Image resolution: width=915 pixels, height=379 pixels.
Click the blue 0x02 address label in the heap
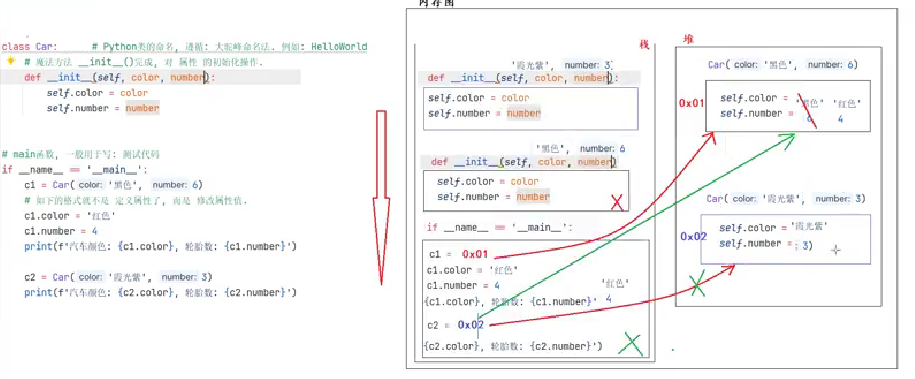click(694, 237)
